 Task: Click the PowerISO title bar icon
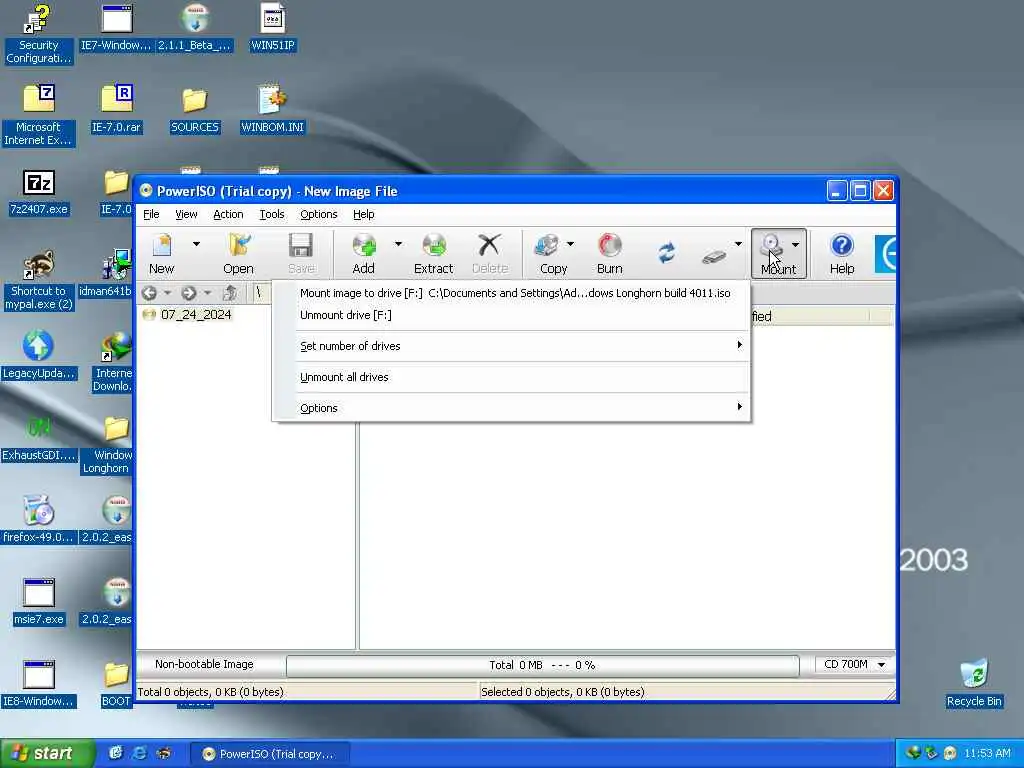(146, 191)
